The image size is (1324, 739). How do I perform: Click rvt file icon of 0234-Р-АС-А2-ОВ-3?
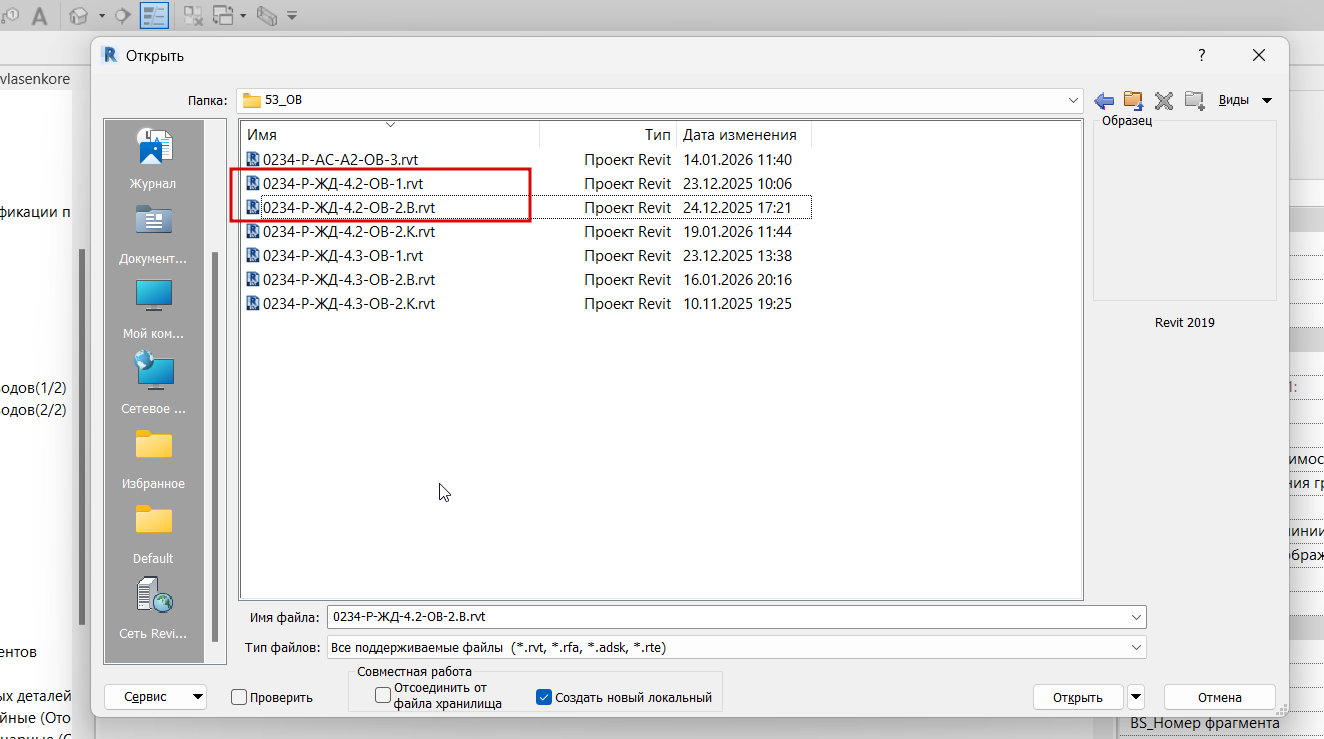click(253, 159)
